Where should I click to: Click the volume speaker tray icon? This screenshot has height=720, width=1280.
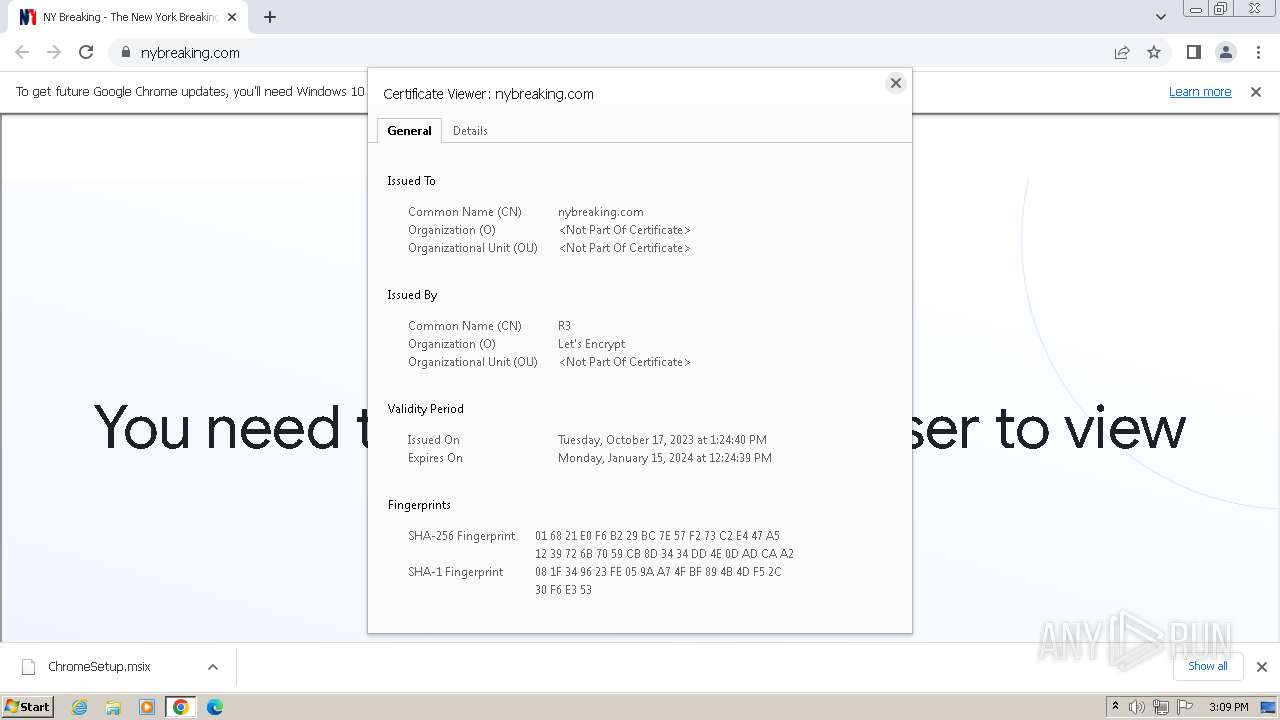(1137, 707)
